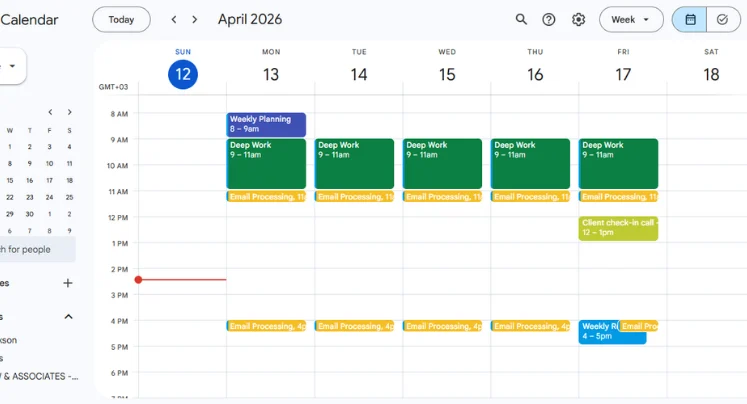The width and height of the screenshot is (747, 404).
Task: Open the Weekly Planning event on Monday
Action: click(x=266, y=125)
